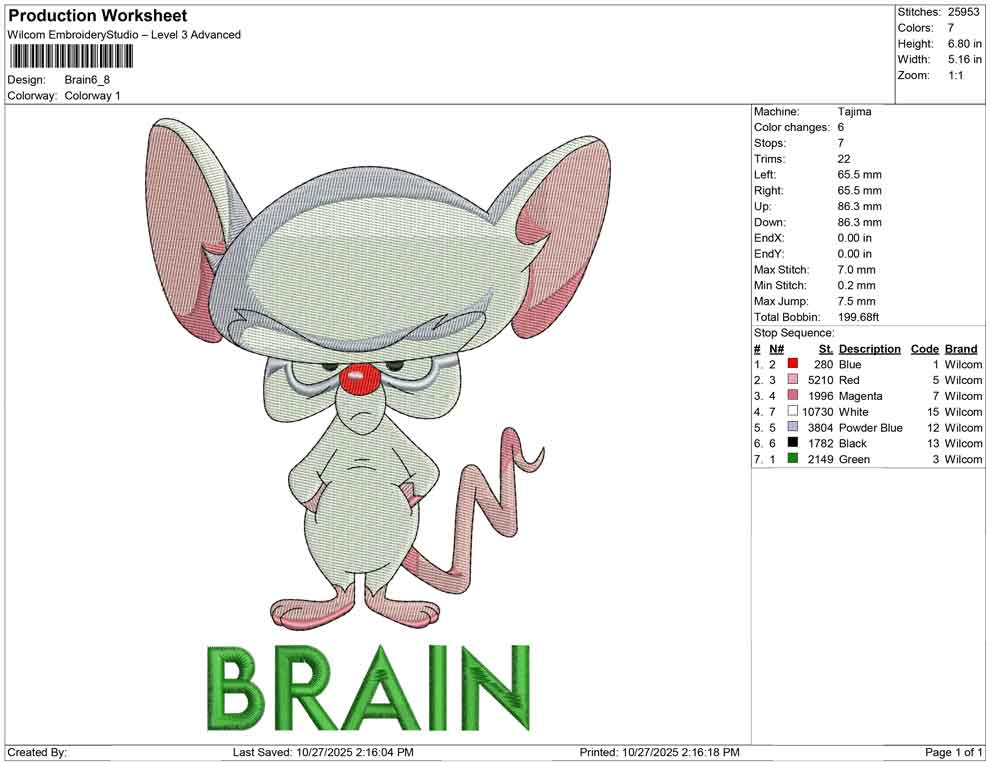
Task: Click the Created By label
Action: click(37, 752)
